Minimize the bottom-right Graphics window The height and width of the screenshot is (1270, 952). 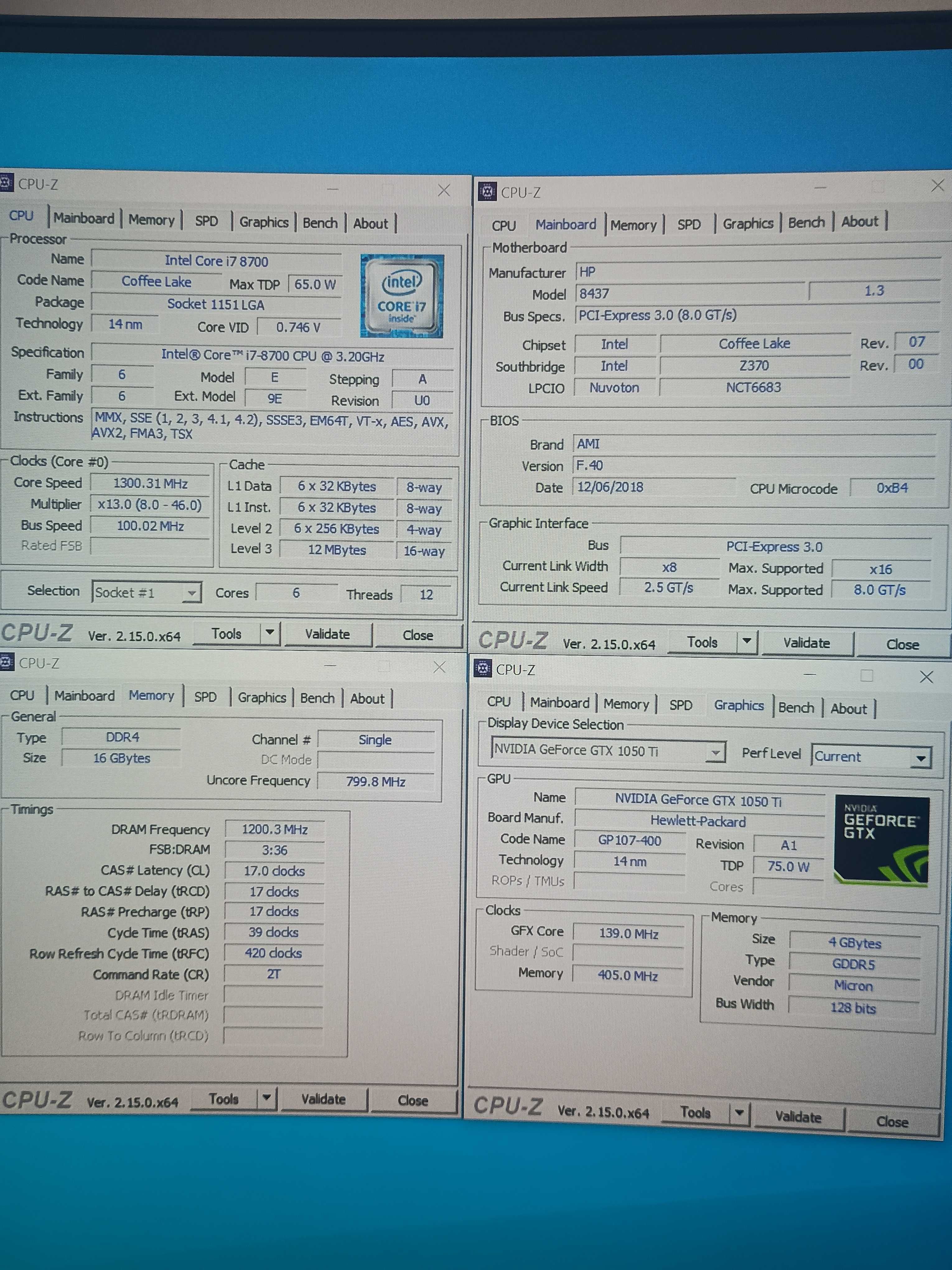click(810, 675)
